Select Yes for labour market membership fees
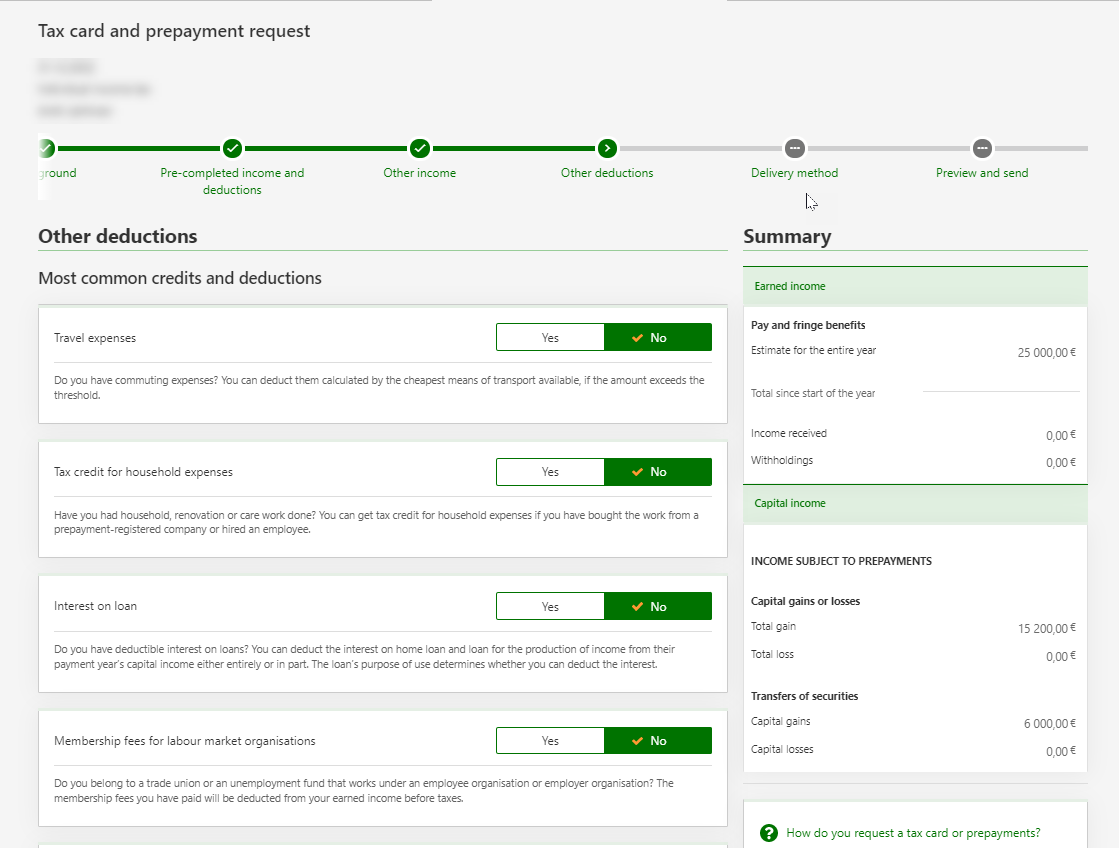This screenshot has height=848, width=1119. [x=550, y=741]
